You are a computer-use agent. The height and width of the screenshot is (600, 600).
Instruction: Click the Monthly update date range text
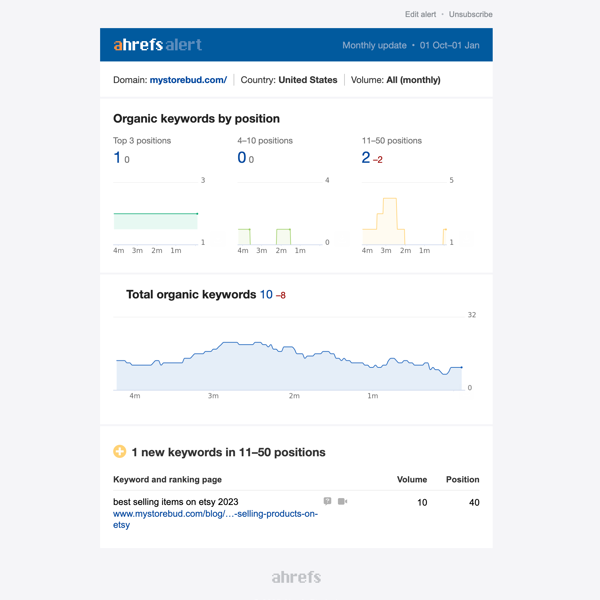tap(410, 46)
